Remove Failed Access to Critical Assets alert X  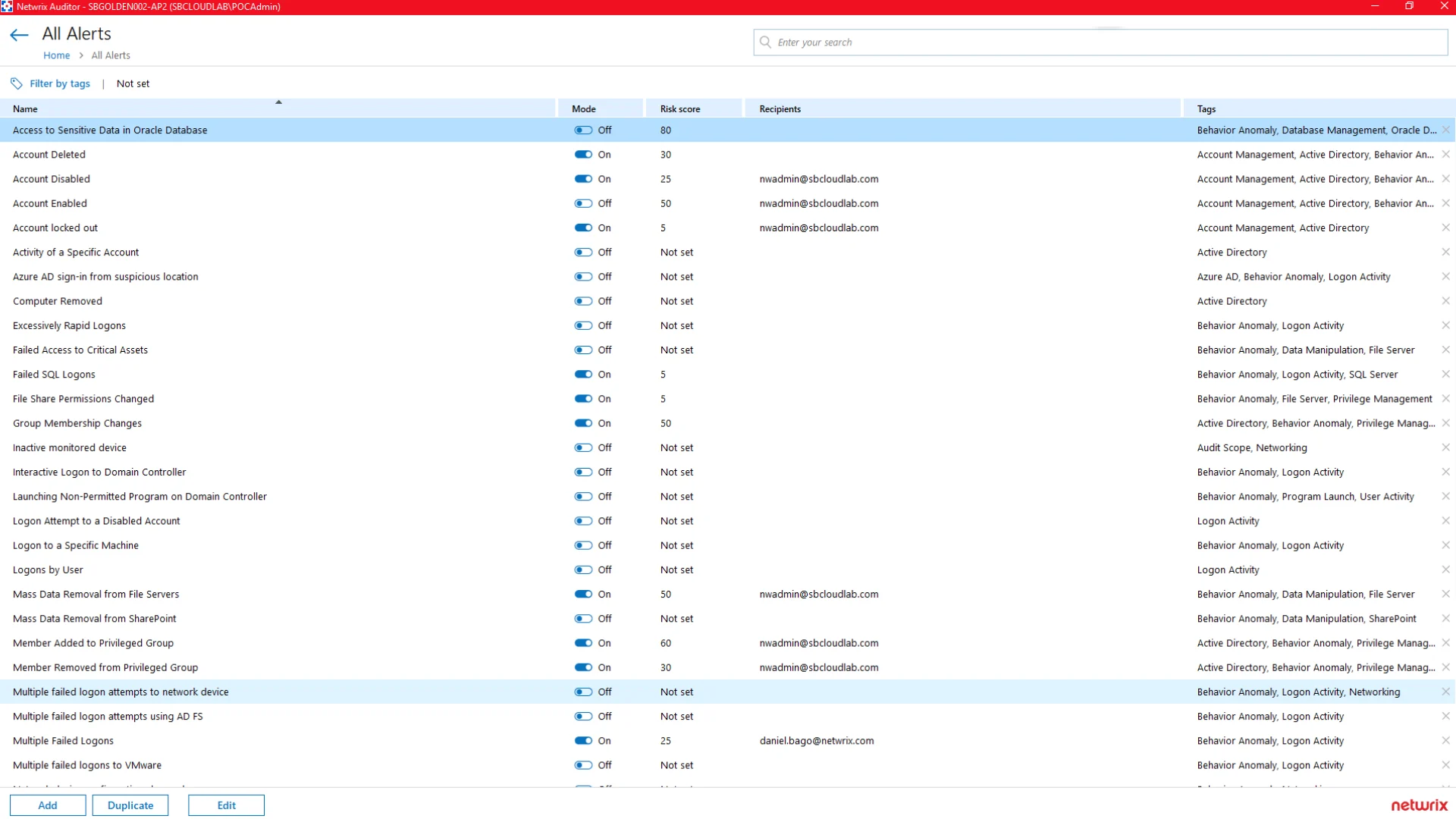[x=1445, y=350]
